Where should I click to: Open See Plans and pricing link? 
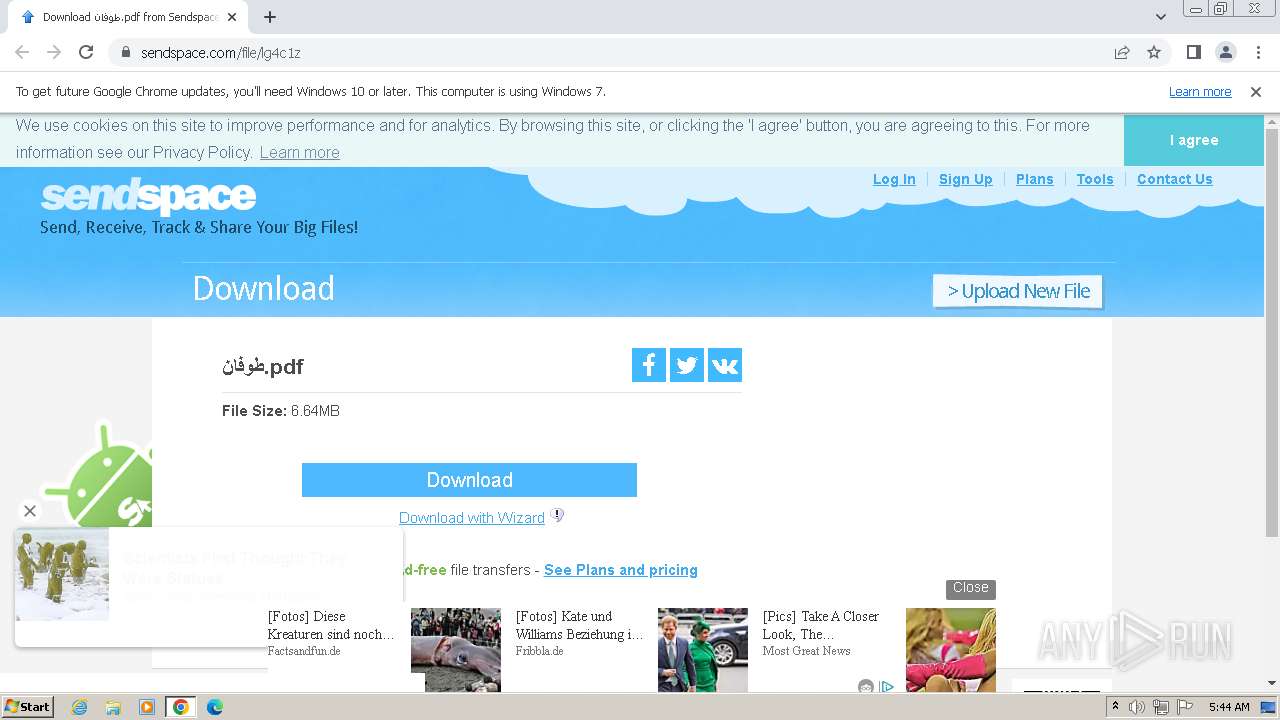click(x=621, y=570)
